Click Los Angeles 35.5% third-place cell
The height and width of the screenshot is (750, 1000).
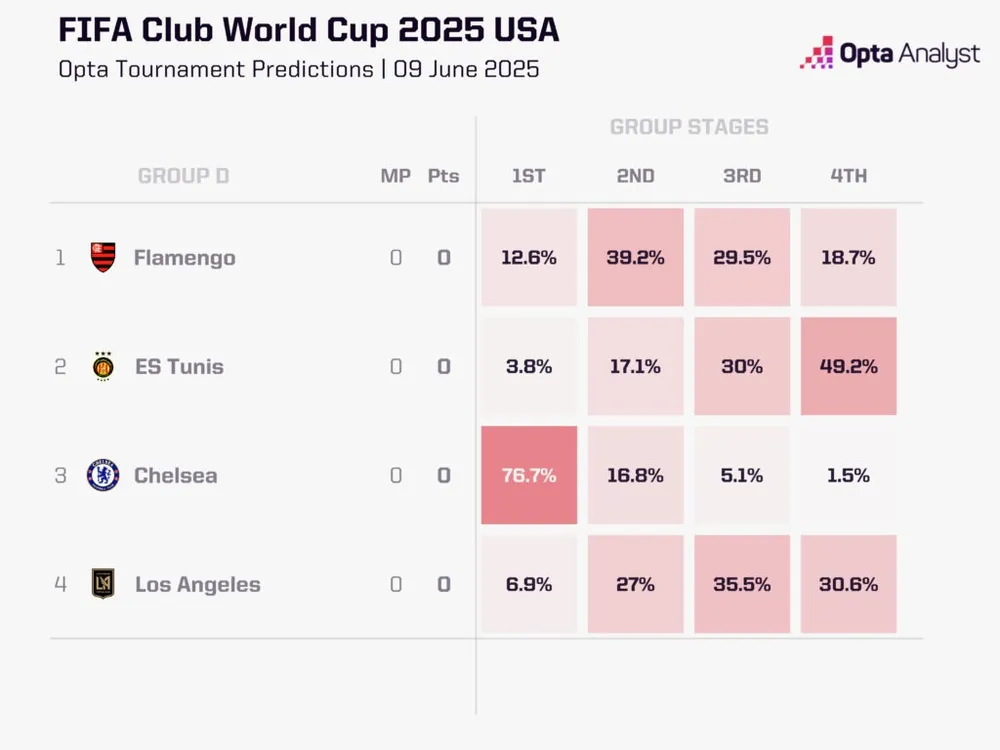point(742,584)
